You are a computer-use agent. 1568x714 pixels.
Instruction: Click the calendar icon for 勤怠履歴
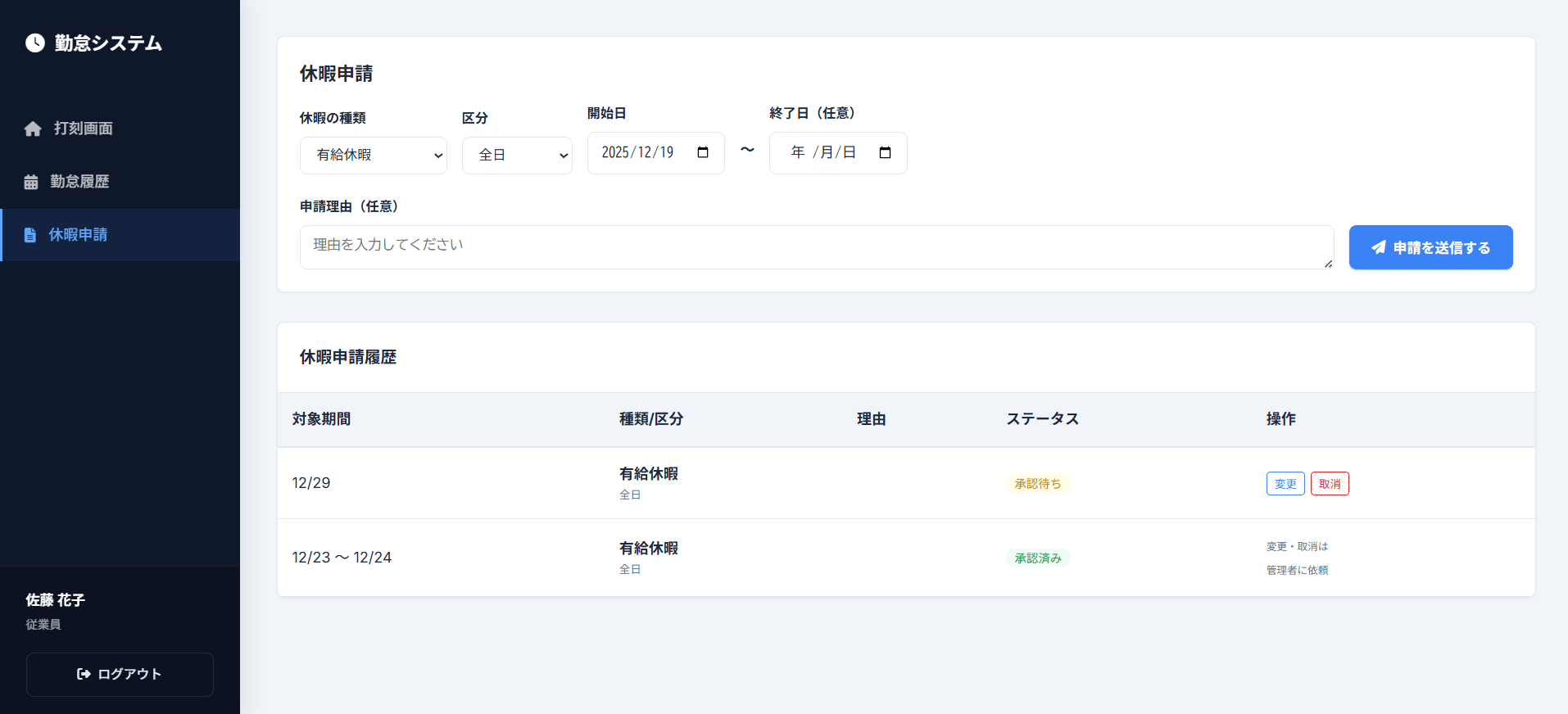click(31, 182)
